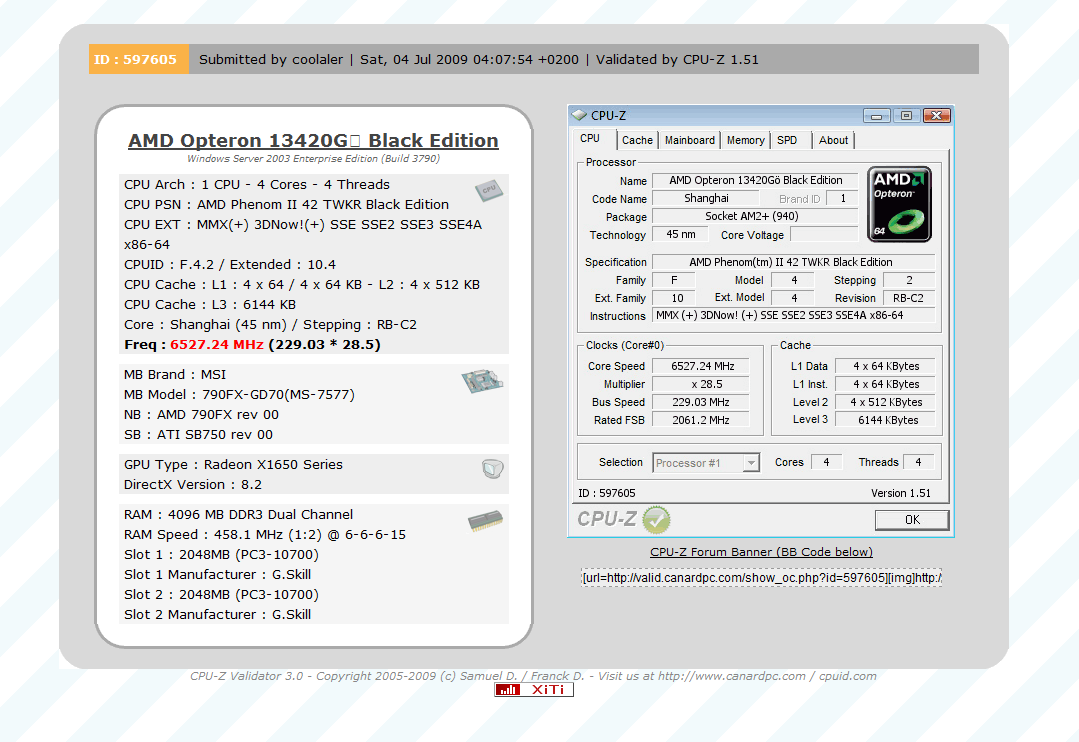Click the L1 Inst. cache value

[886, 384]
